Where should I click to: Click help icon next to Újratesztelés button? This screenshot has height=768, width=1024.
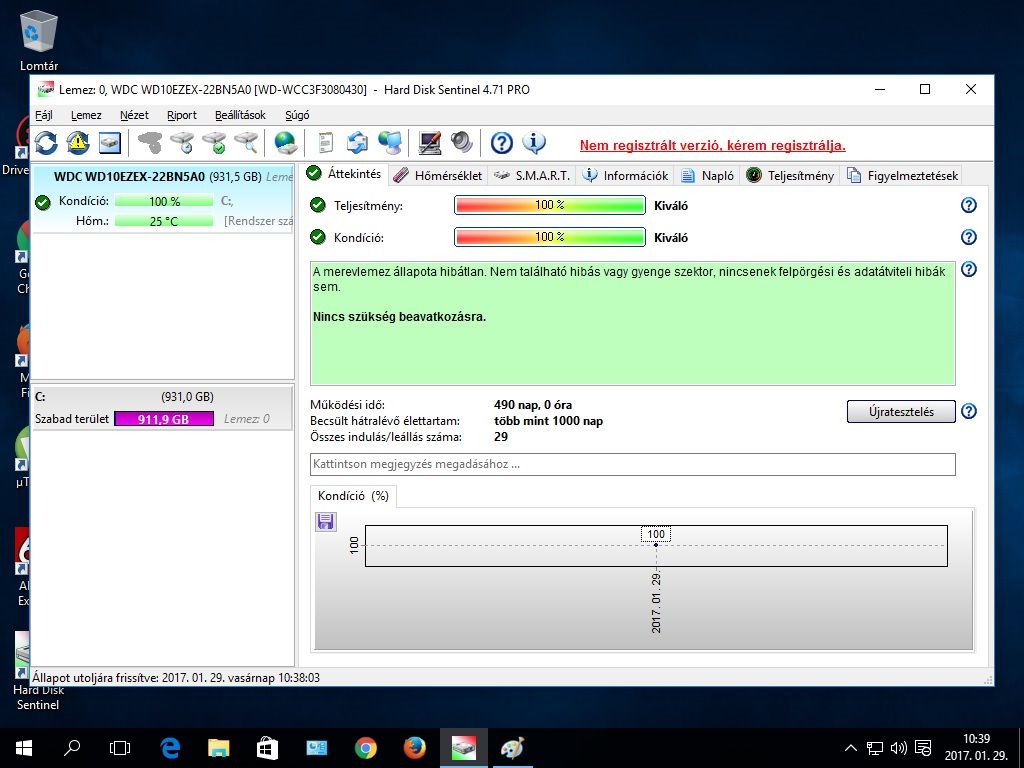[x=968, y=411]
